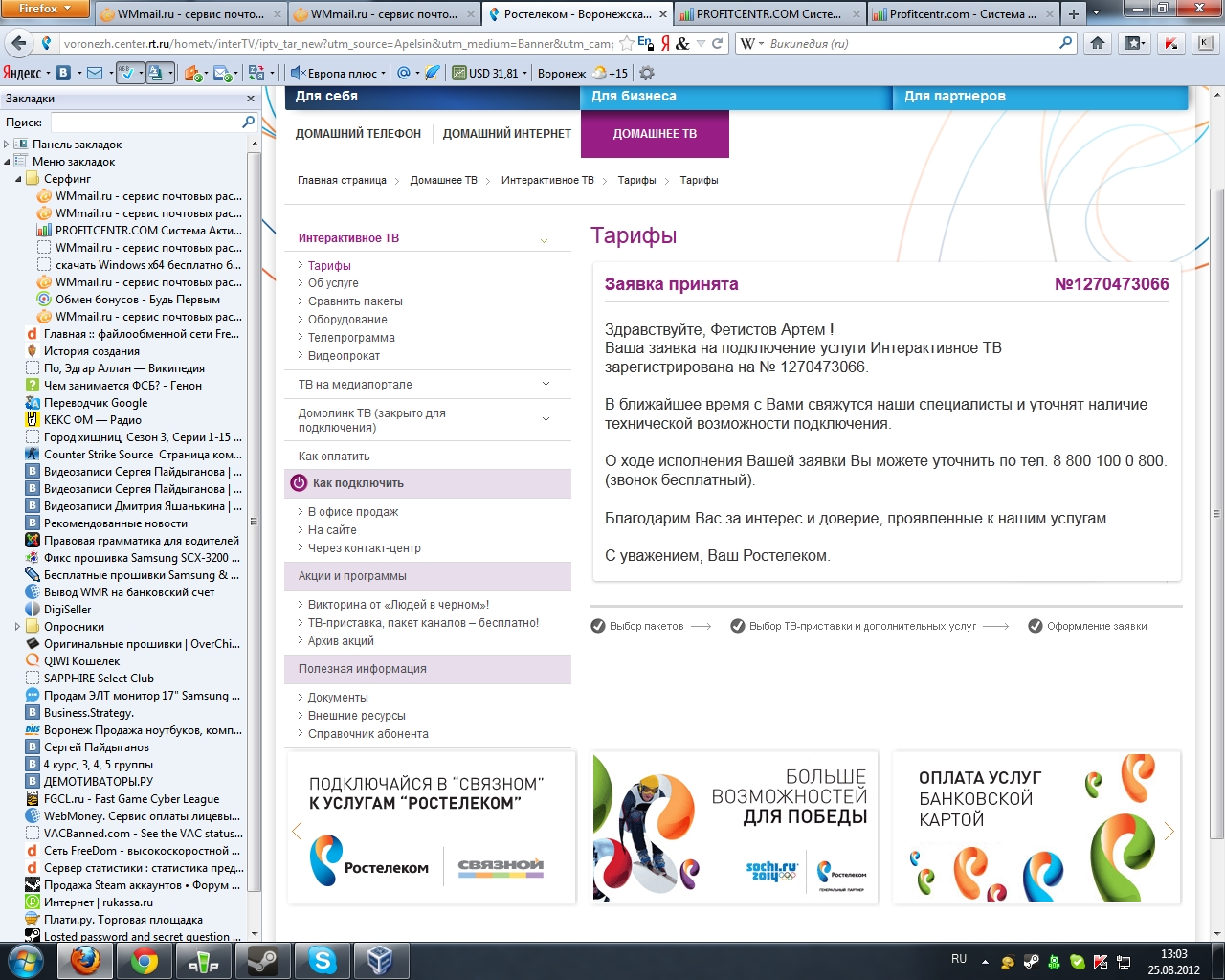This screenshot has height=980, width=1225.
Task: Toggle the spell check toolbar button
Action: [x=129, y=73]
